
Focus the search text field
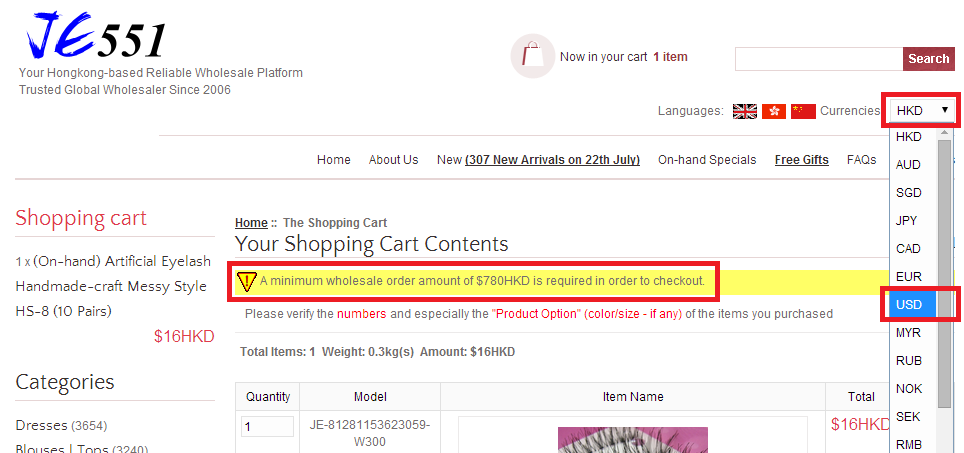point(819,59)
